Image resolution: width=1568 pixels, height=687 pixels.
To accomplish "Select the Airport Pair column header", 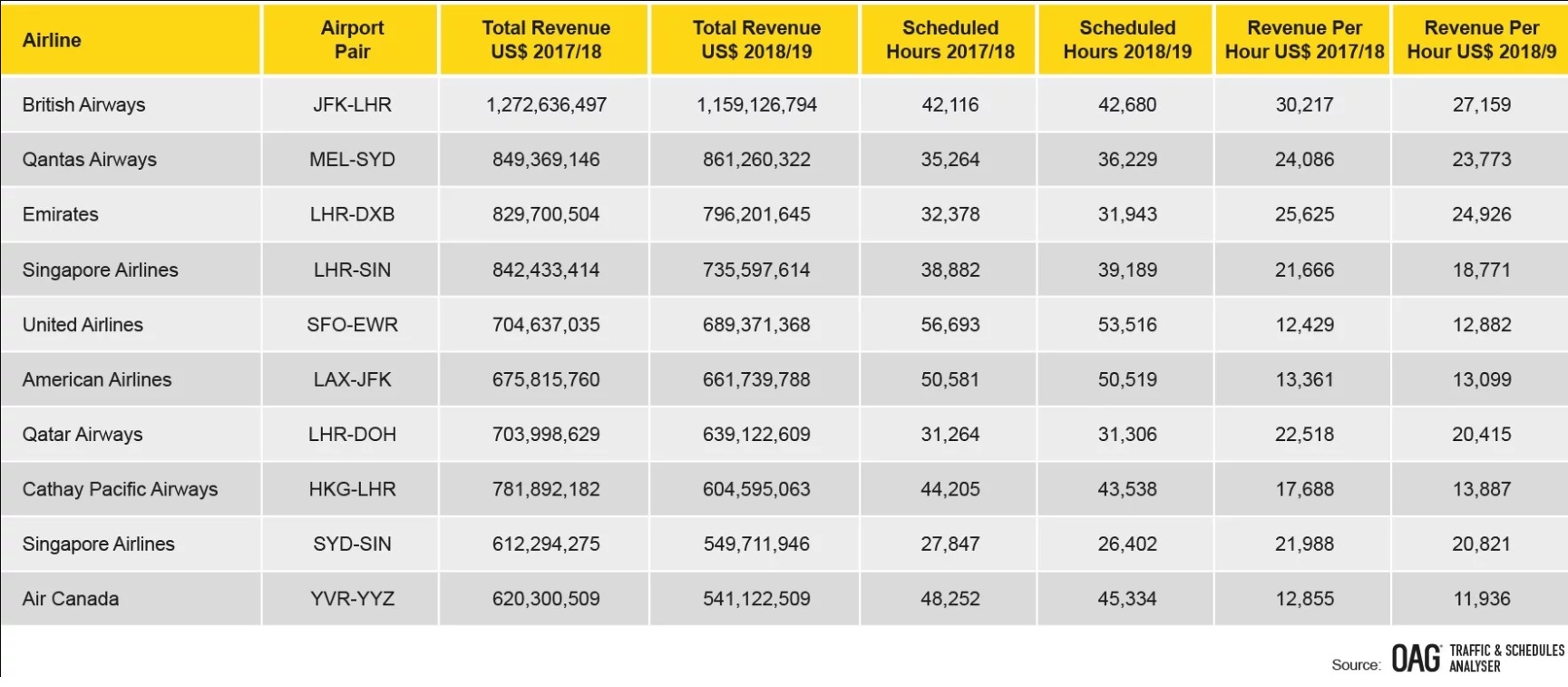I will 352,40.
